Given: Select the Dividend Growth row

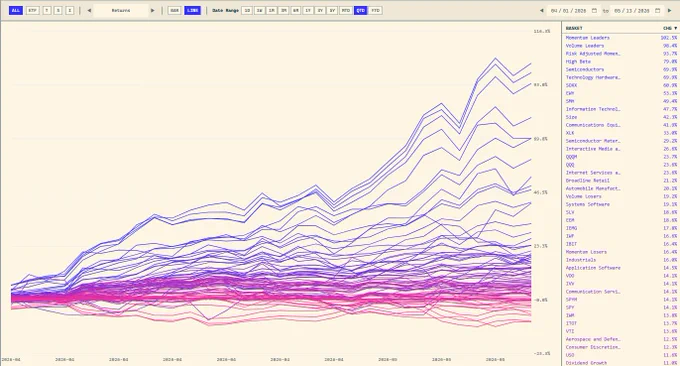Looking at the screenshot, I should tap(621, 363).
